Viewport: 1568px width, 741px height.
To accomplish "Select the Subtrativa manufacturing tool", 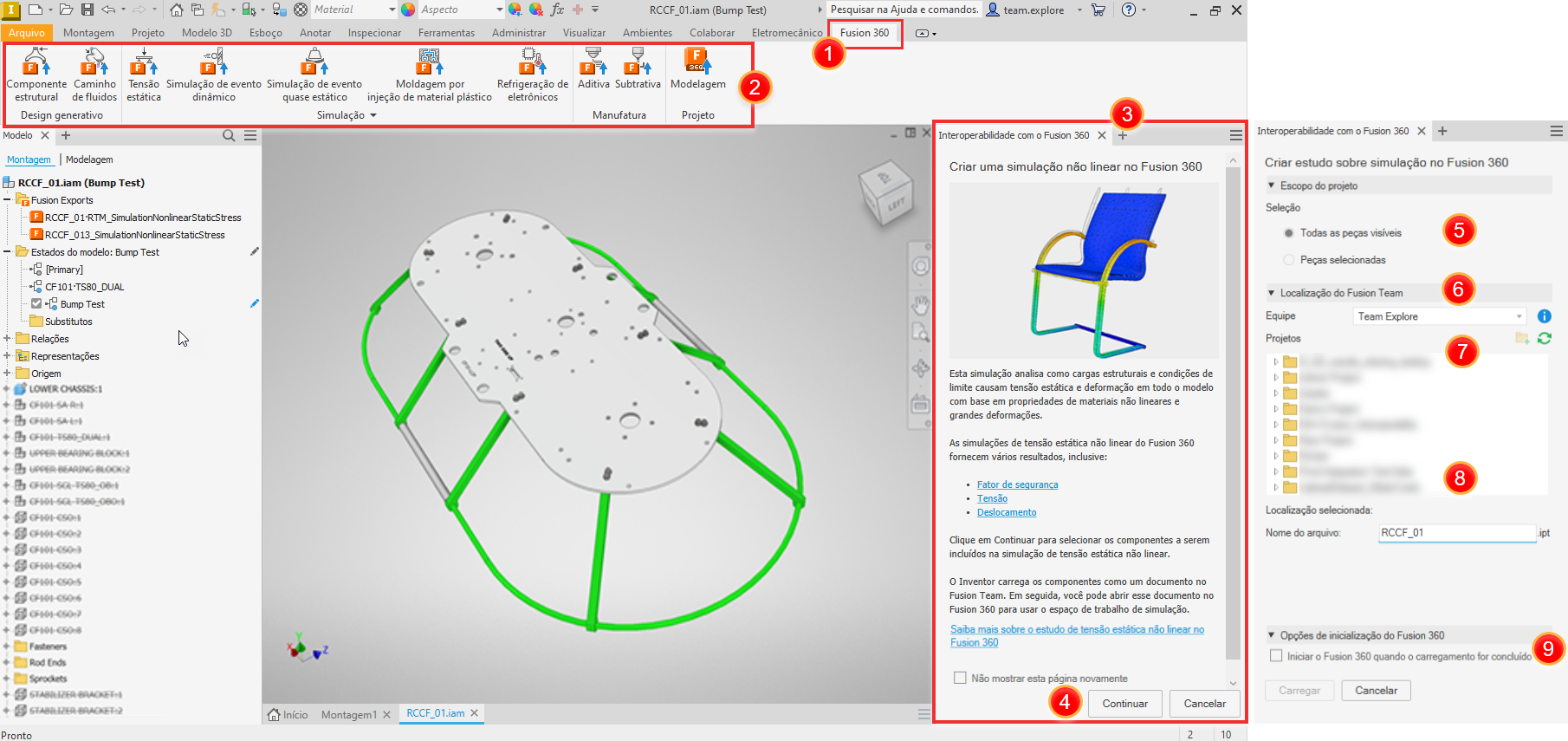I will click(x=638, y=69).
